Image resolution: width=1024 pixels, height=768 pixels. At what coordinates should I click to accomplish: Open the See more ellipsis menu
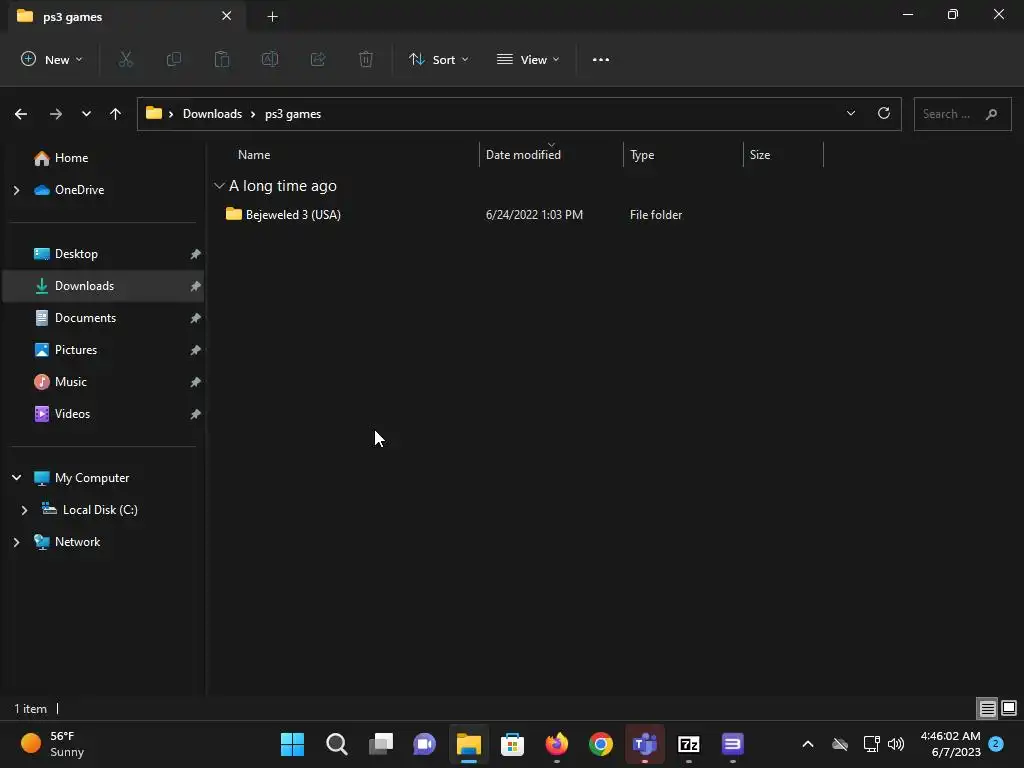click(601, 59)
